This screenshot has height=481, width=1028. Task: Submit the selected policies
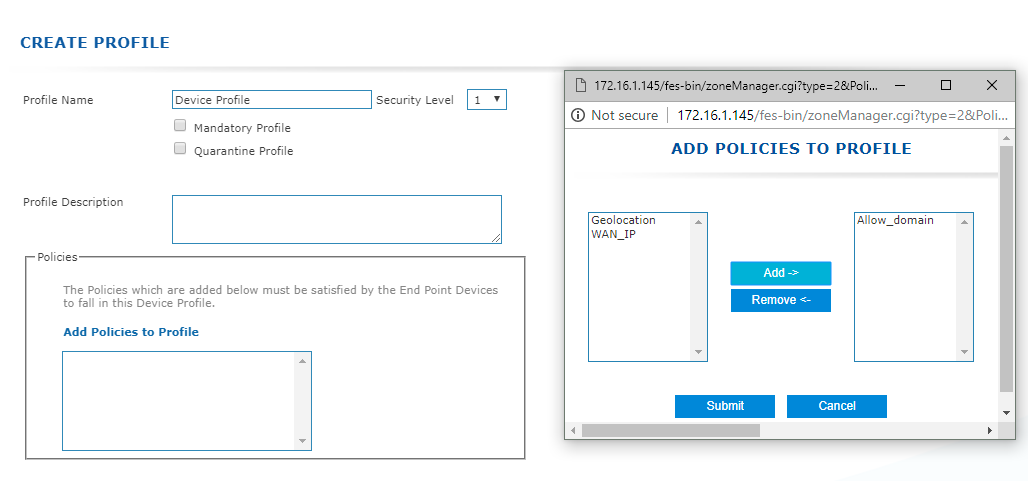pos(725,406)
